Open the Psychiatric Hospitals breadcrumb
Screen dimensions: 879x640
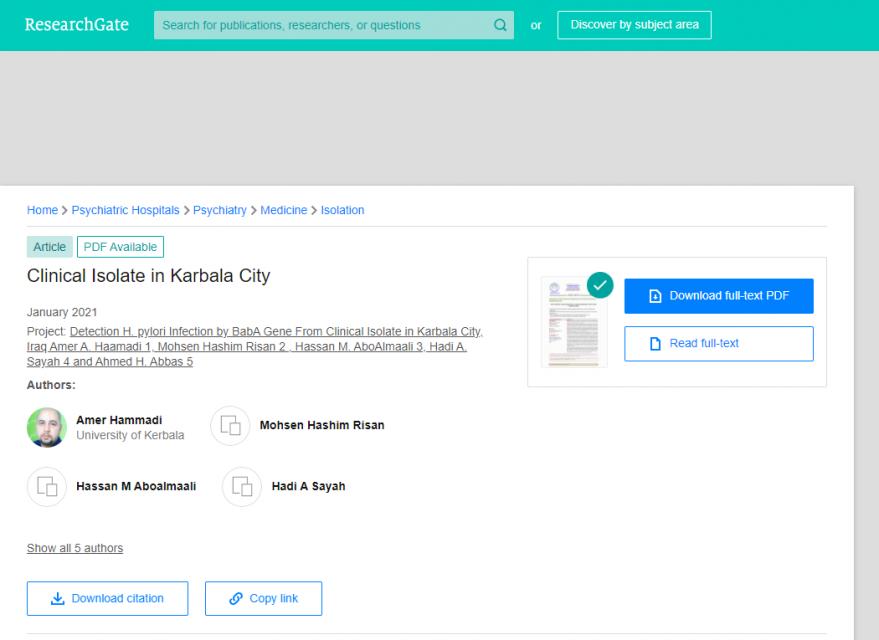(x=126, y=210)
